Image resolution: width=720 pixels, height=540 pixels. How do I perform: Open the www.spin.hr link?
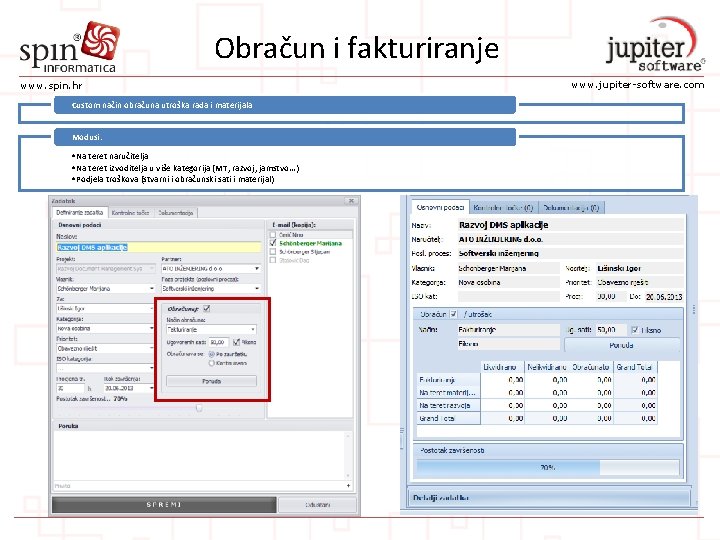coord(51,86)
